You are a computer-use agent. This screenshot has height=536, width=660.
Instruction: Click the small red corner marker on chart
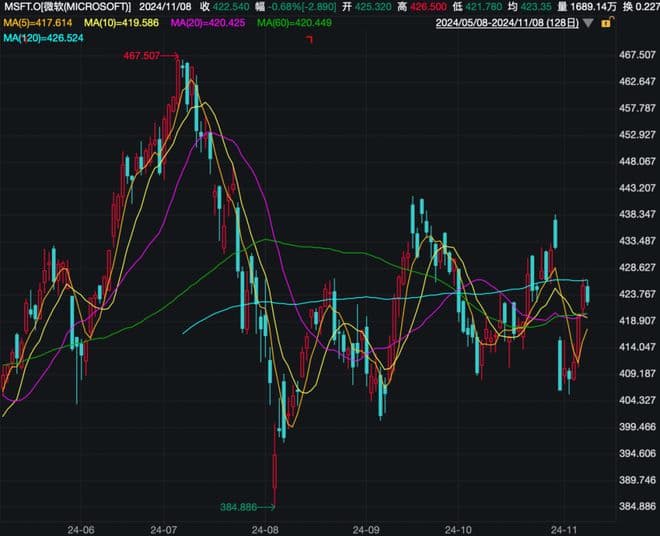pyautogui.click(x=310, y=39)
